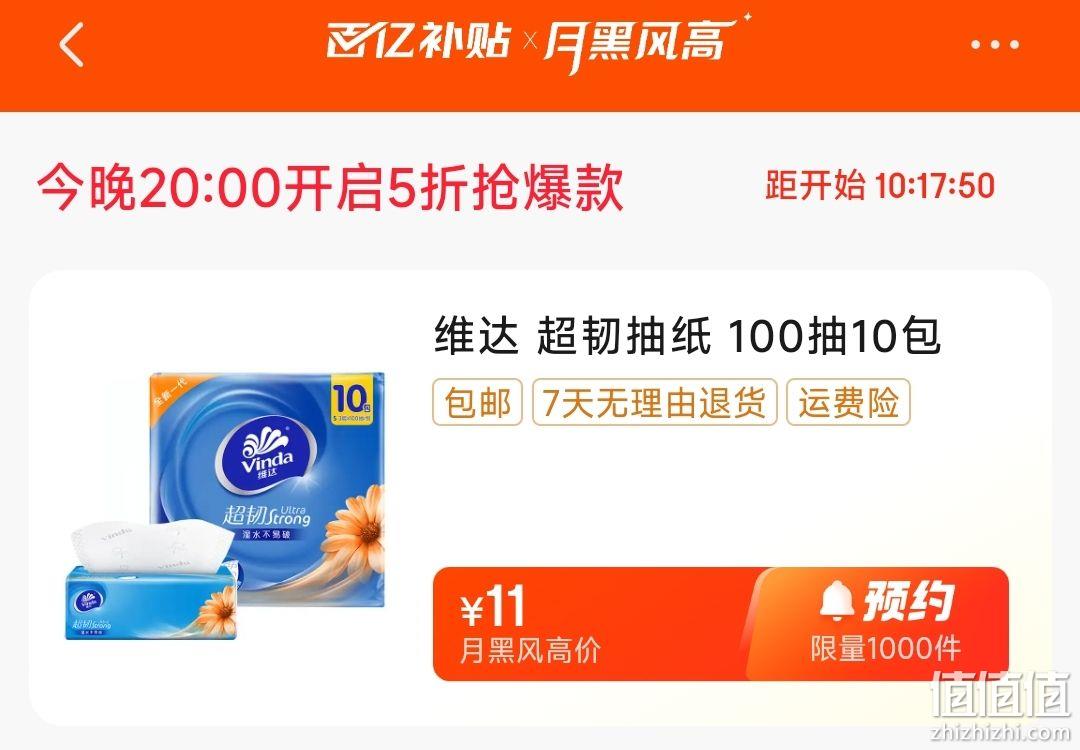This screenshot has height=750, width=1080.
Task: Tap the 今晚20:00开启5折抢爆款 headline
Action: click(331, 187)
